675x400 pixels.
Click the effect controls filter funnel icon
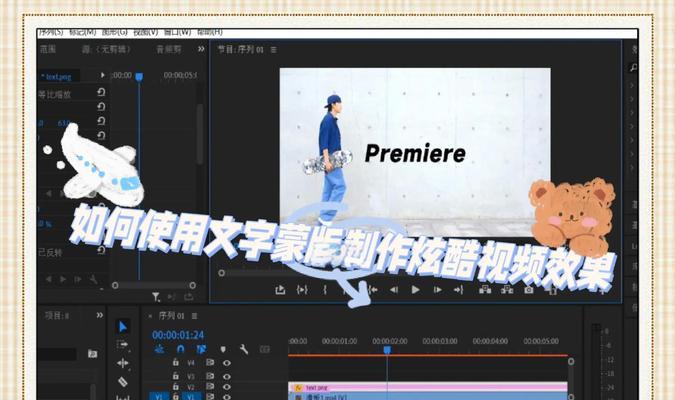(156, 297)
